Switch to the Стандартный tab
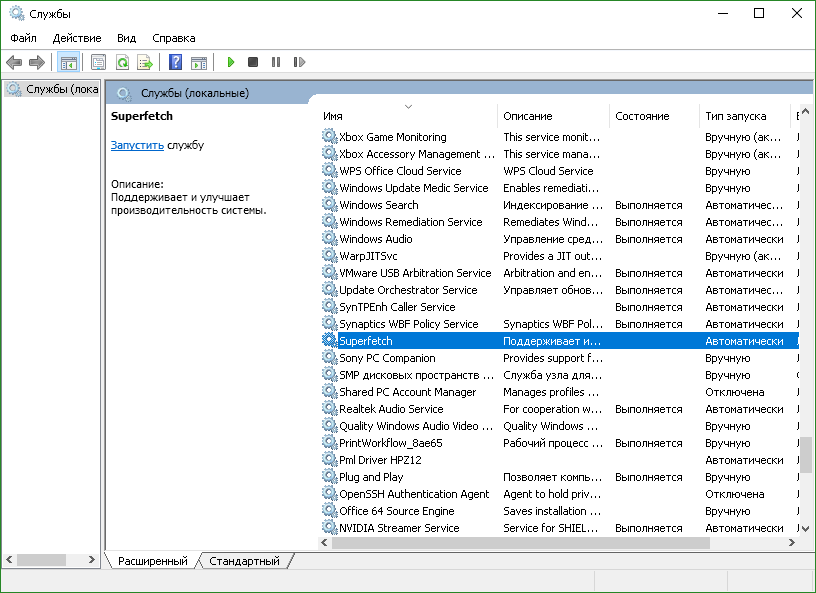Viewport: 816px width, 593px height. tap(244, 561)
